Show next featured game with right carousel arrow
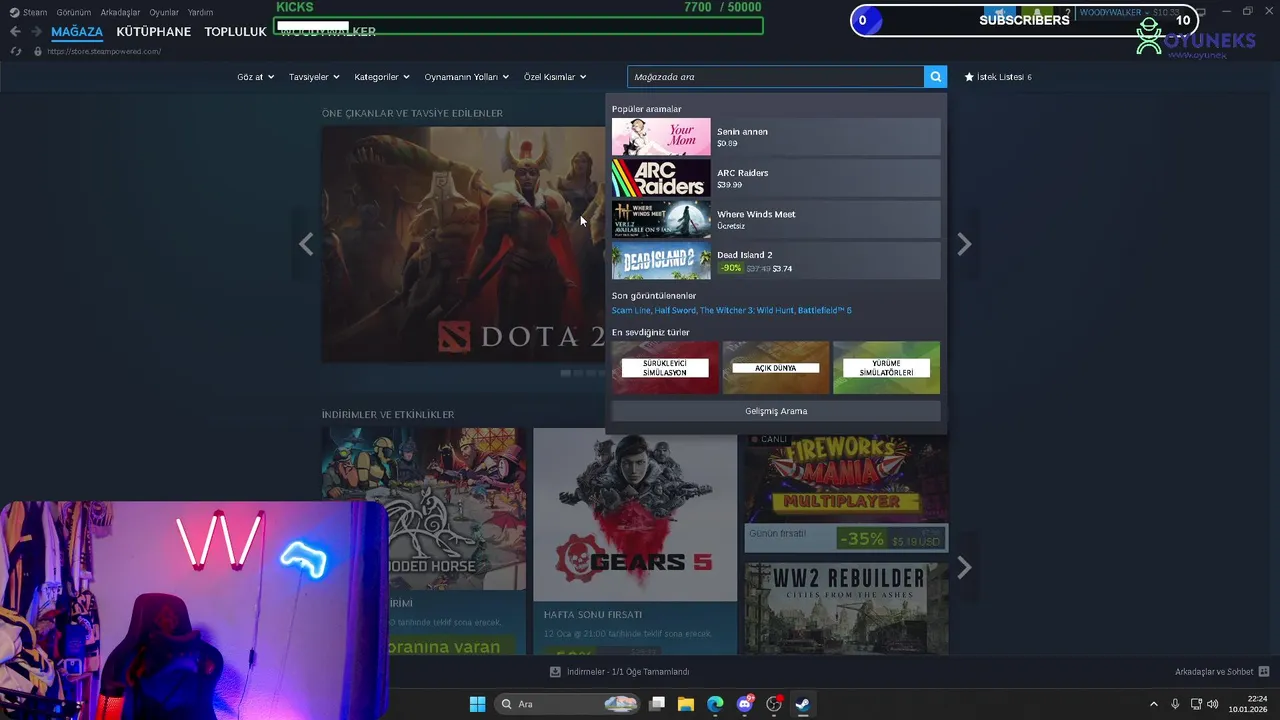 (x=964, y=244)
